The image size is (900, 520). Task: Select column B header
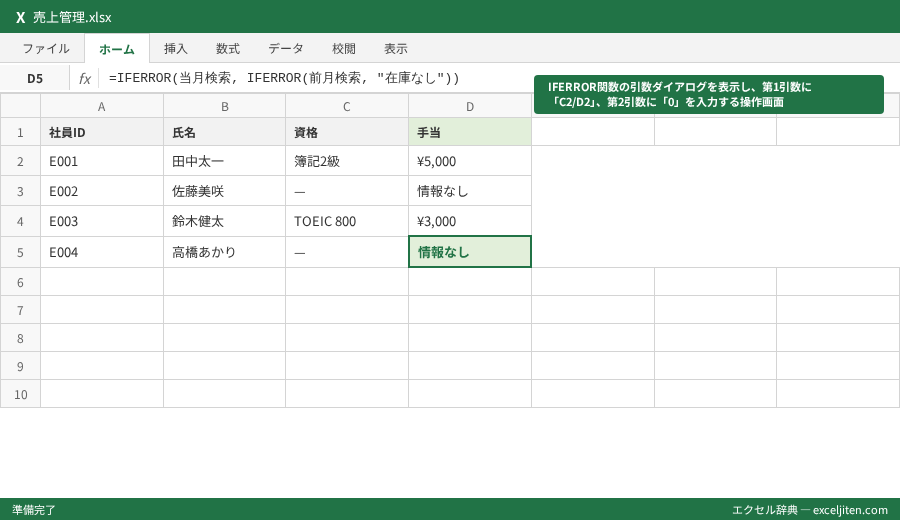[224, 106]
